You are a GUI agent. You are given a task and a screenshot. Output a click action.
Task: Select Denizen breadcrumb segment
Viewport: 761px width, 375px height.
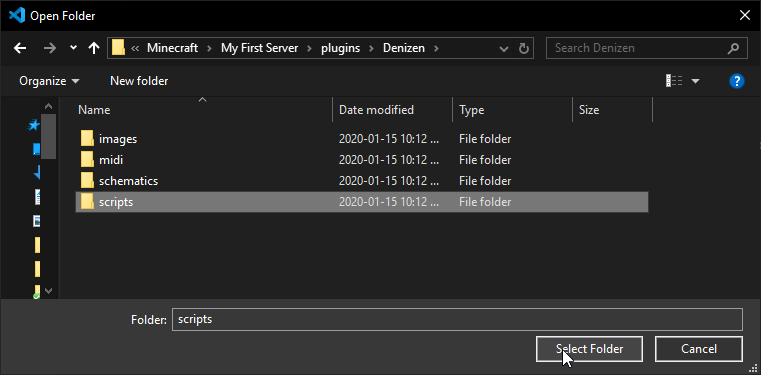click(x=404, y=48)
